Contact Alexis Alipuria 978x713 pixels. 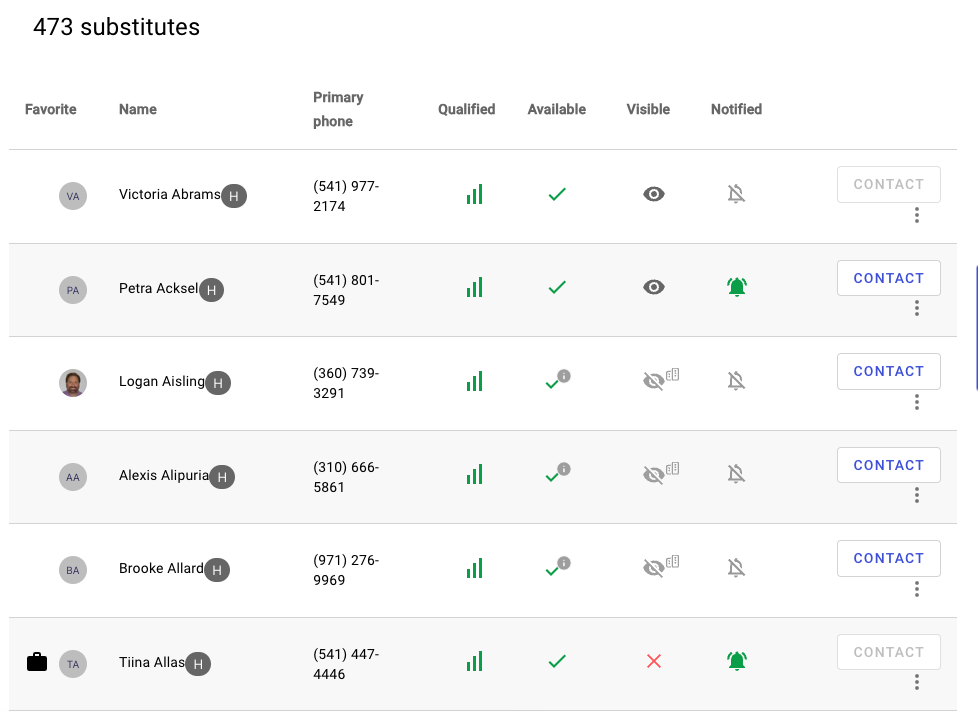tap(889, 465)
